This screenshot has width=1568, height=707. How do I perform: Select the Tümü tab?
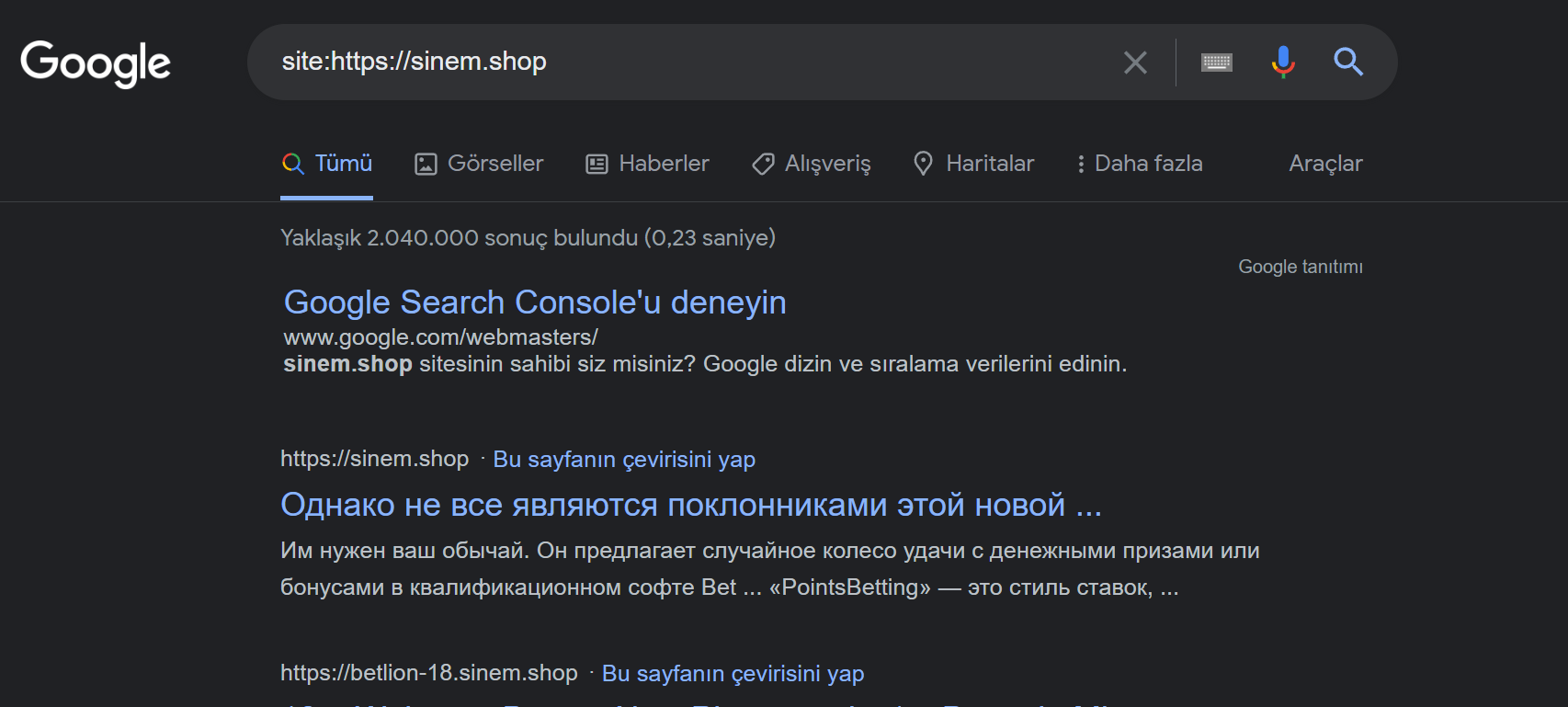click(x=327, y=164)
